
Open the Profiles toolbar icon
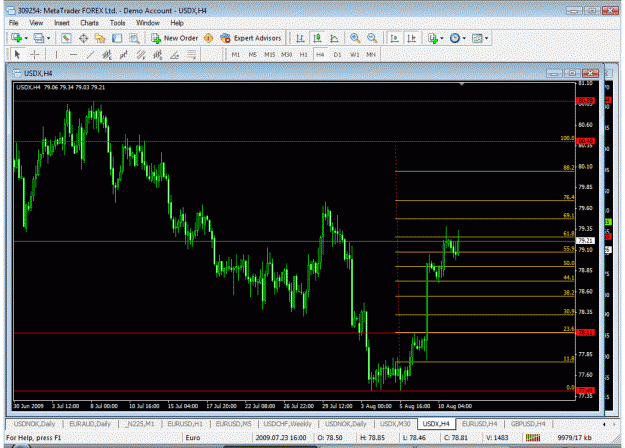(39, 38)
